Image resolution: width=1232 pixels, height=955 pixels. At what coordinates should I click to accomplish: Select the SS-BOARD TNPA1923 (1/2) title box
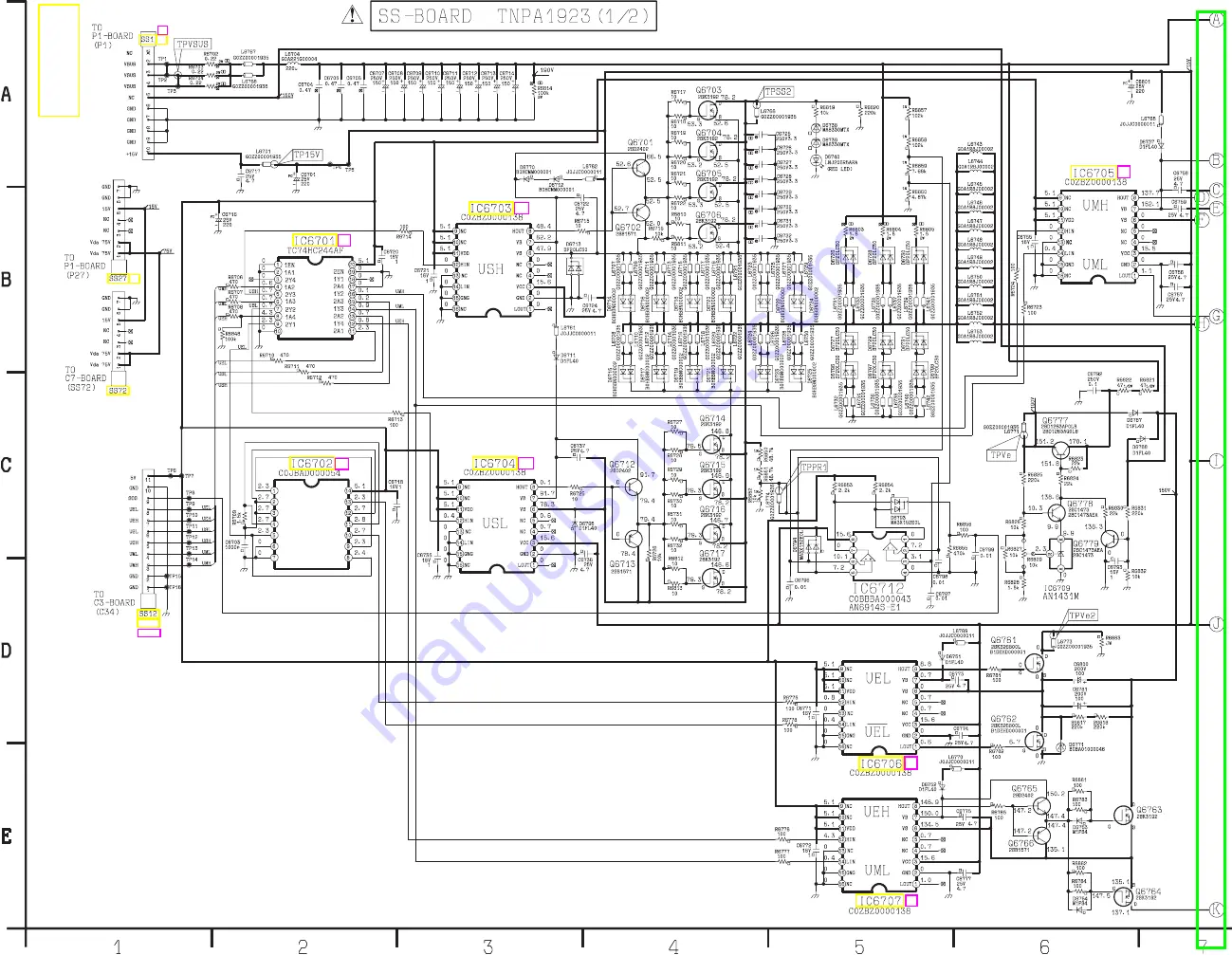coord(513,16)
